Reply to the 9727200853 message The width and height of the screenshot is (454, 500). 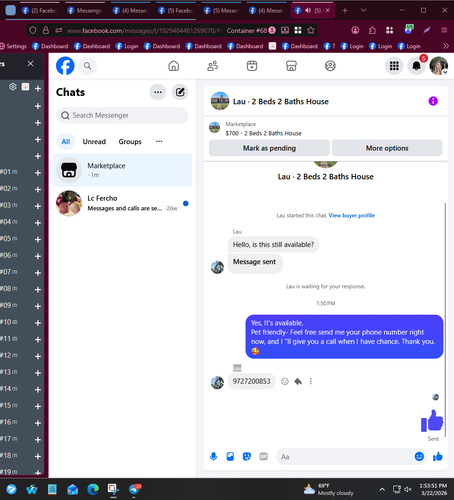298,381
